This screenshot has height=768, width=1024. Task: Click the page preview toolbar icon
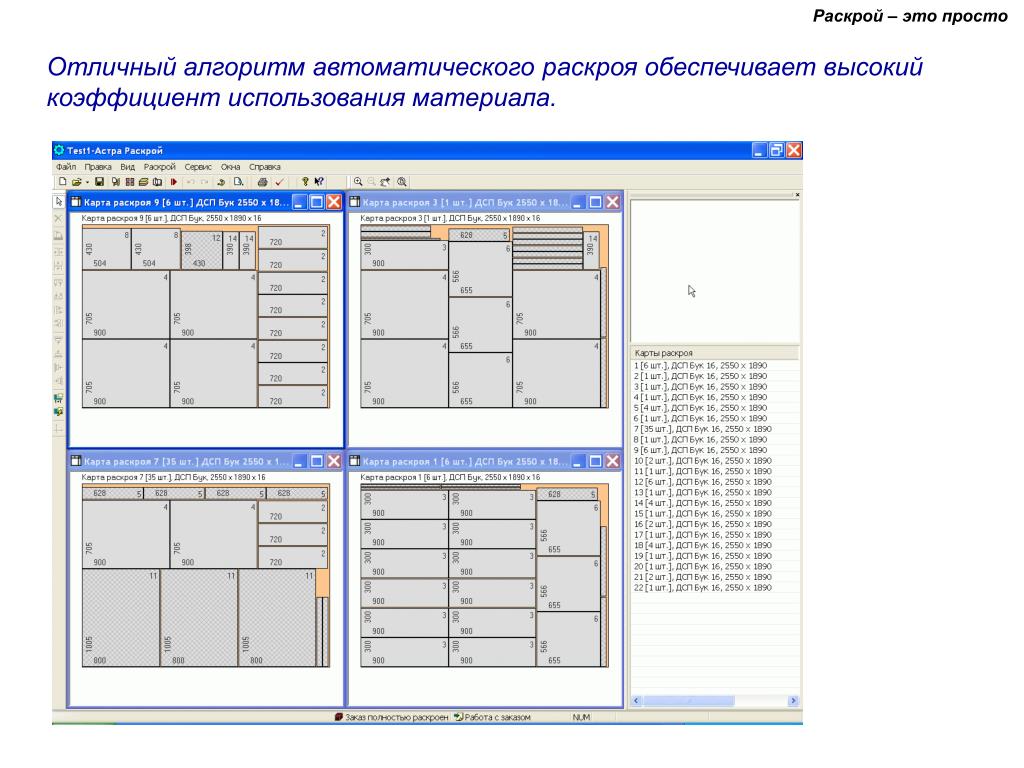pyautogui.click(x=238, y=182)
